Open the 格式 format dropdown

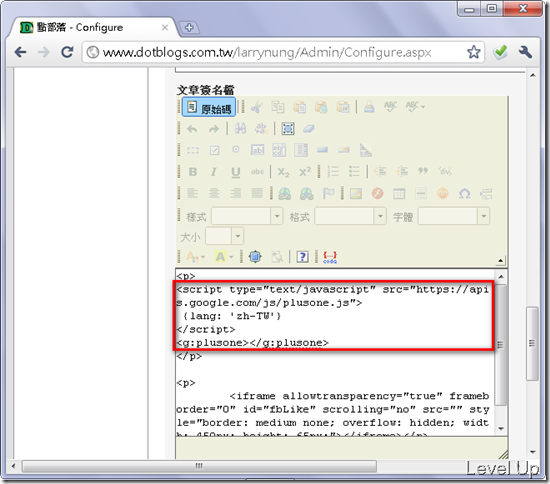(350, 216)
